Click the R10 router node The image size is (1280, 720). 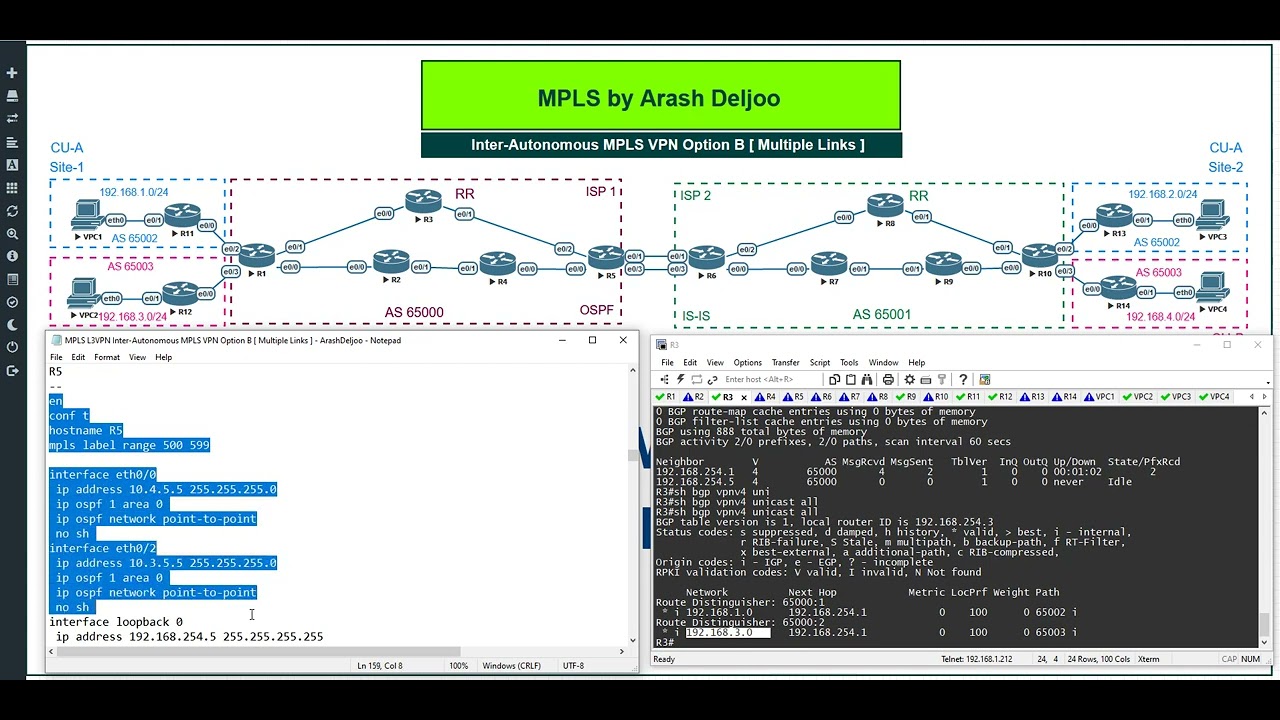point(1041,254)
